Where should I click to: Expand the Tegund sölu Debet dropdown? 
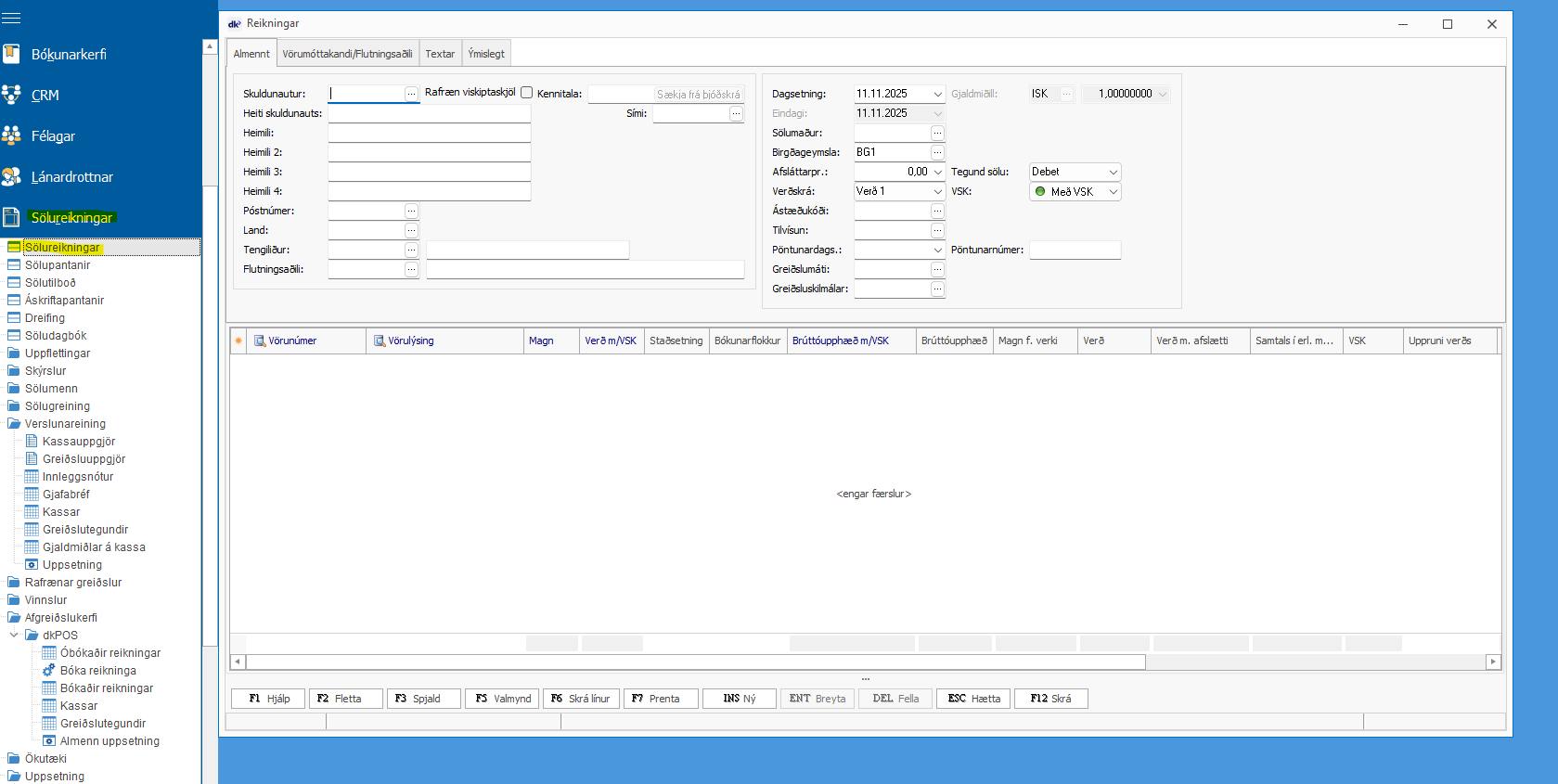[x=1113, y=172]
